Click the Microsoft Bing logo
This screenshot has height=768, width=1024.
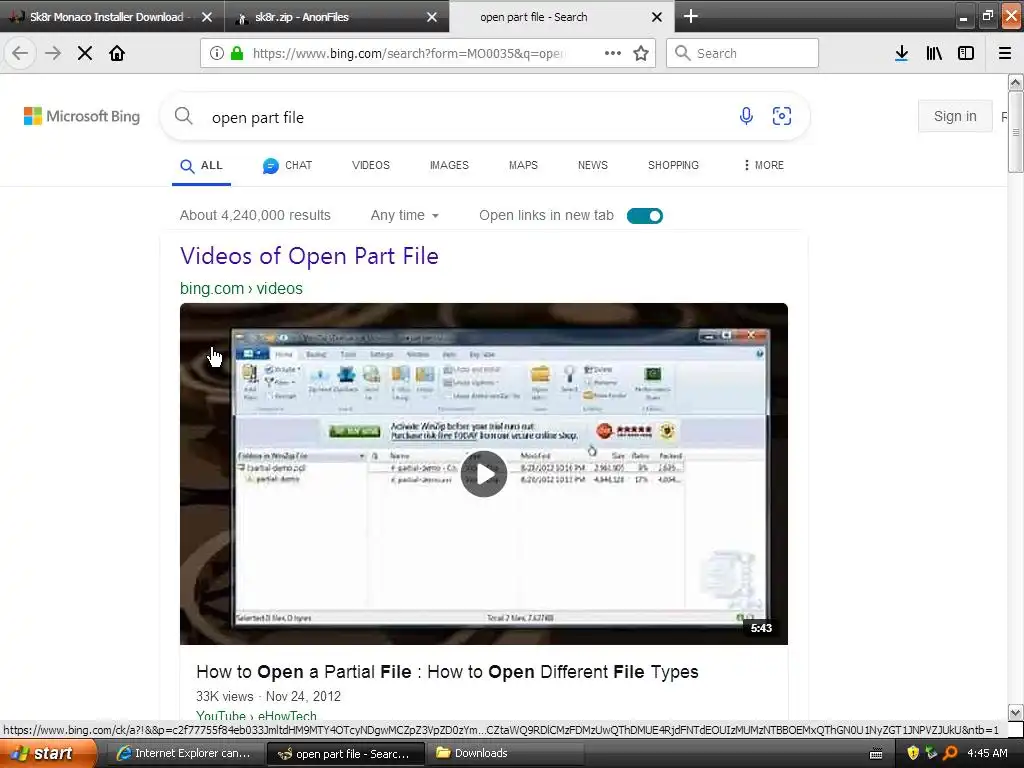pos(82,116)
